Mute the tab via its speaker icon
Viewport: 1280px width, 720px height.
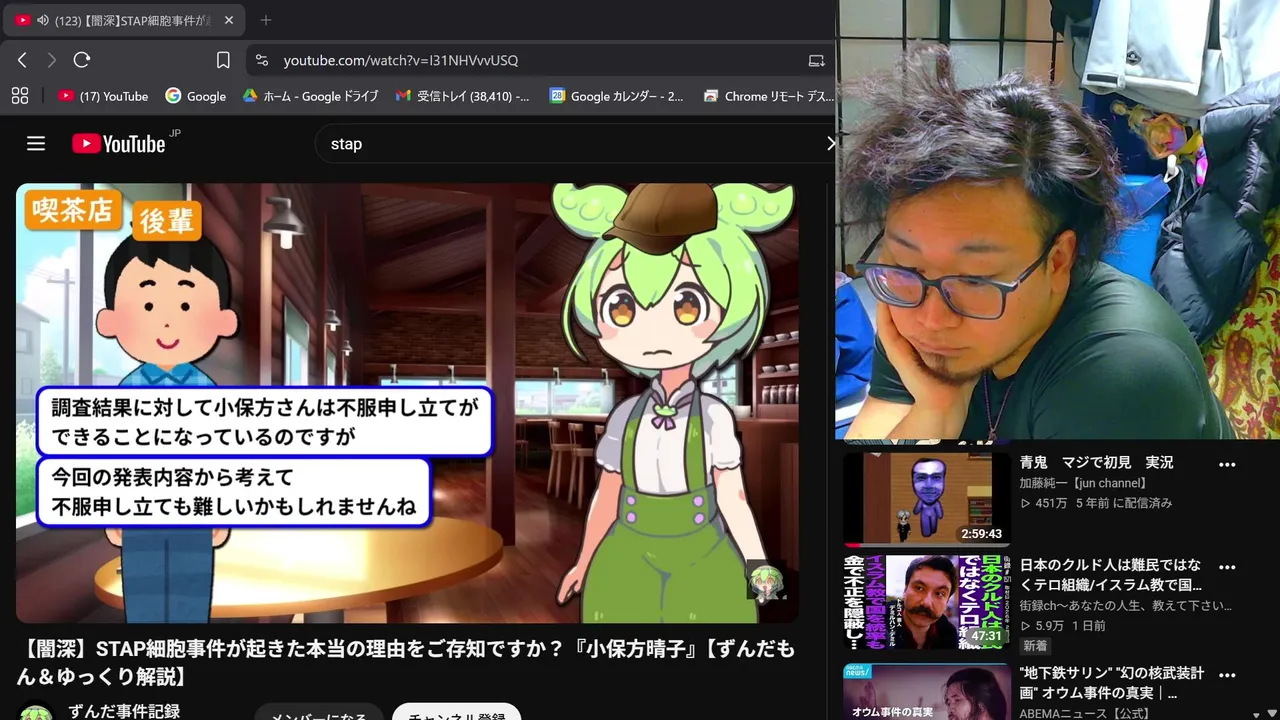(x=43, y=20)
